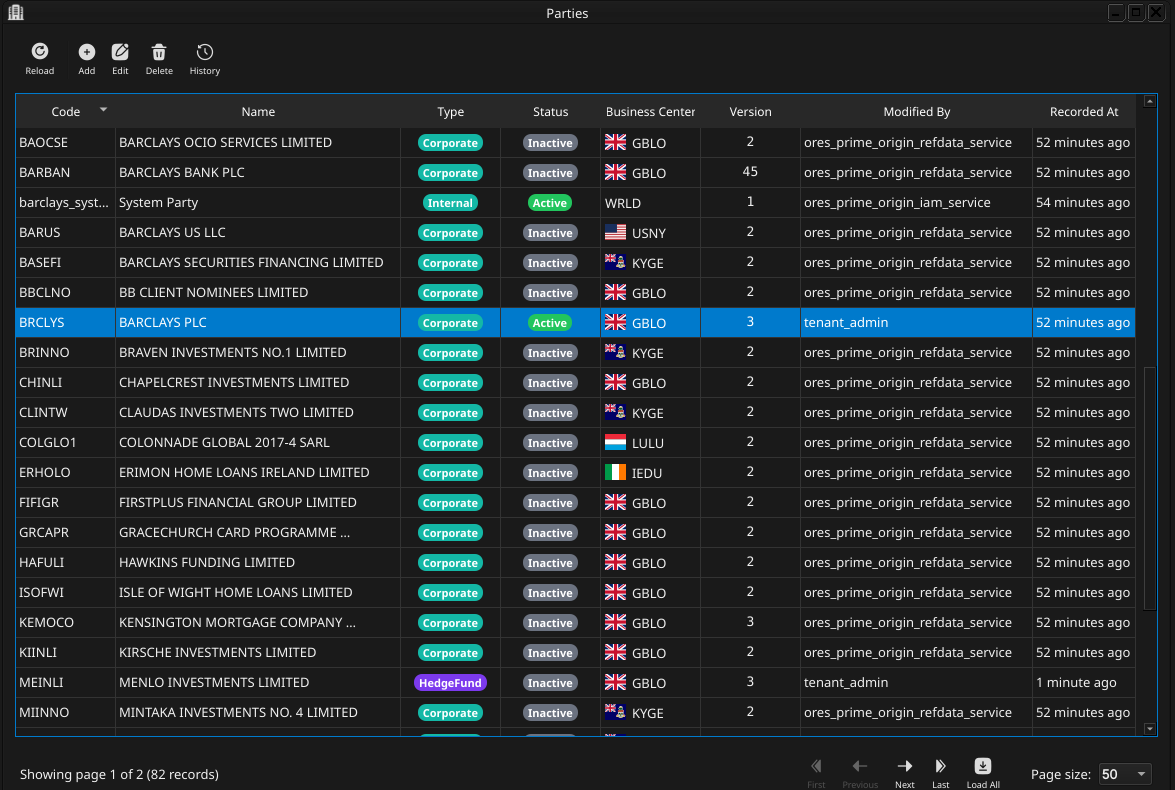Sort by Modified By column header

(x=916, y=112)
